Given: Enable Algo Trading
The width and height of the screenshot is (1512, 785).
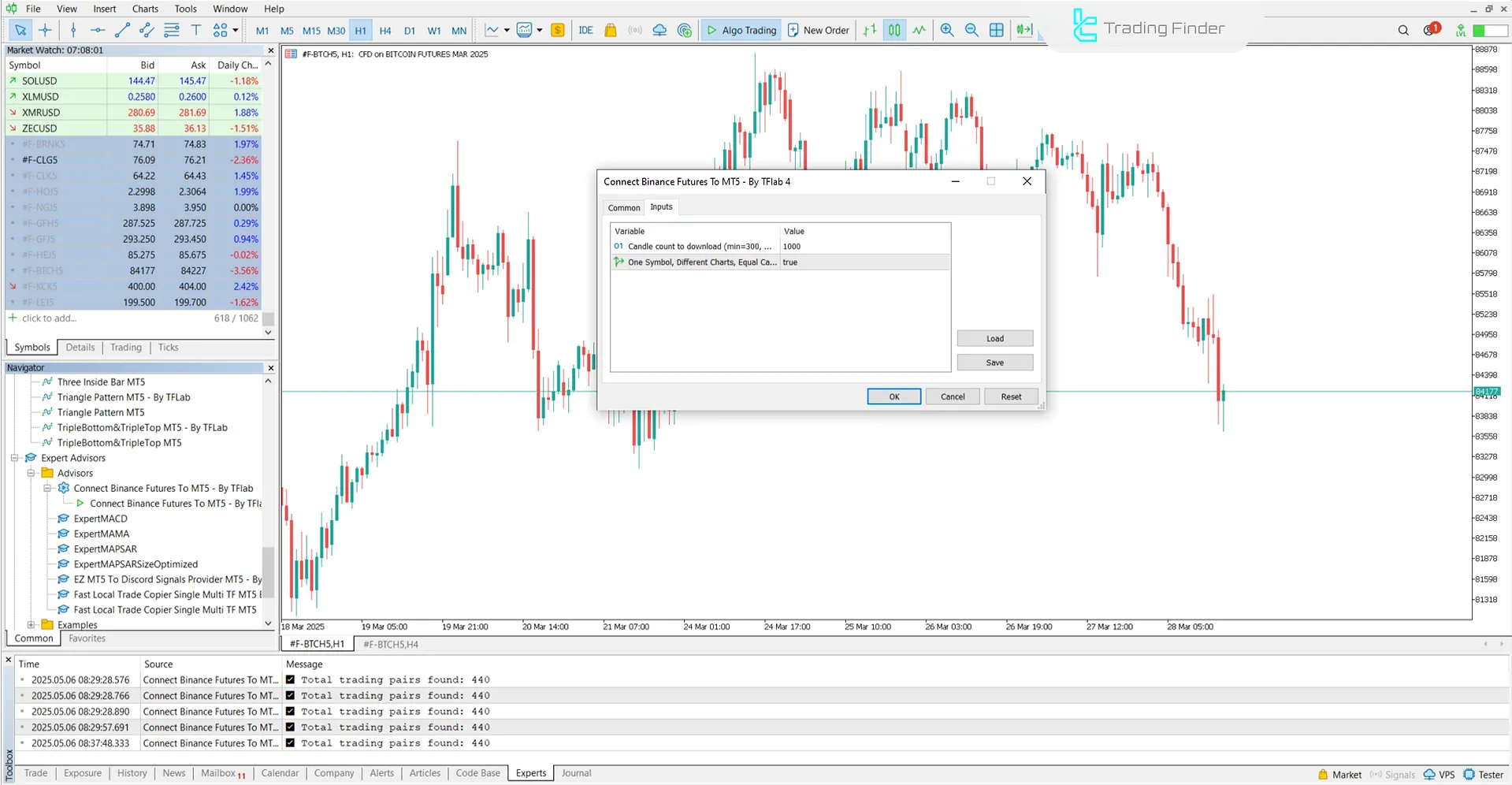Looking at the screenshot, I should coord(740,30).
